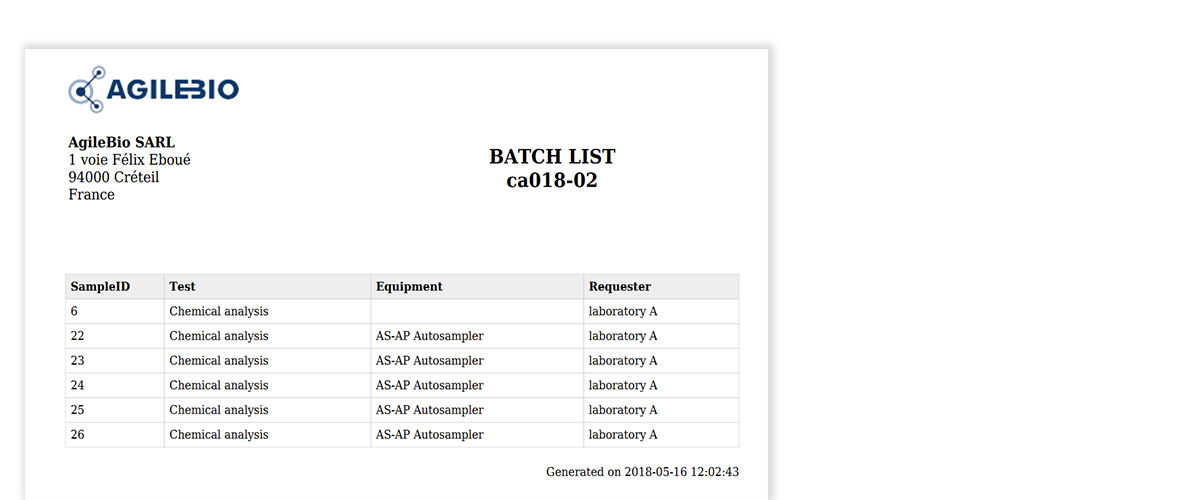
Task: Click laboratory A in sample 26 row
Action: coord(623,434)
